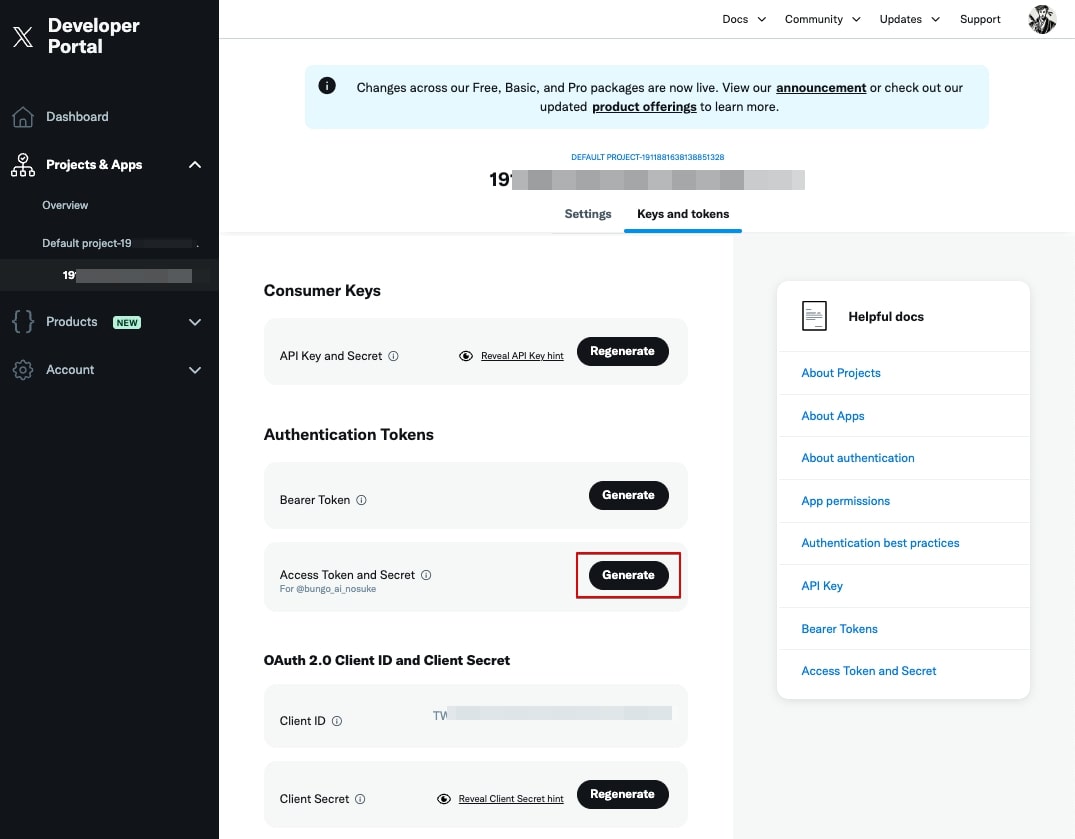This screenshot has height=839, width=1075.
Task: Click the Account gear icon
Action: tap(23, 369)
